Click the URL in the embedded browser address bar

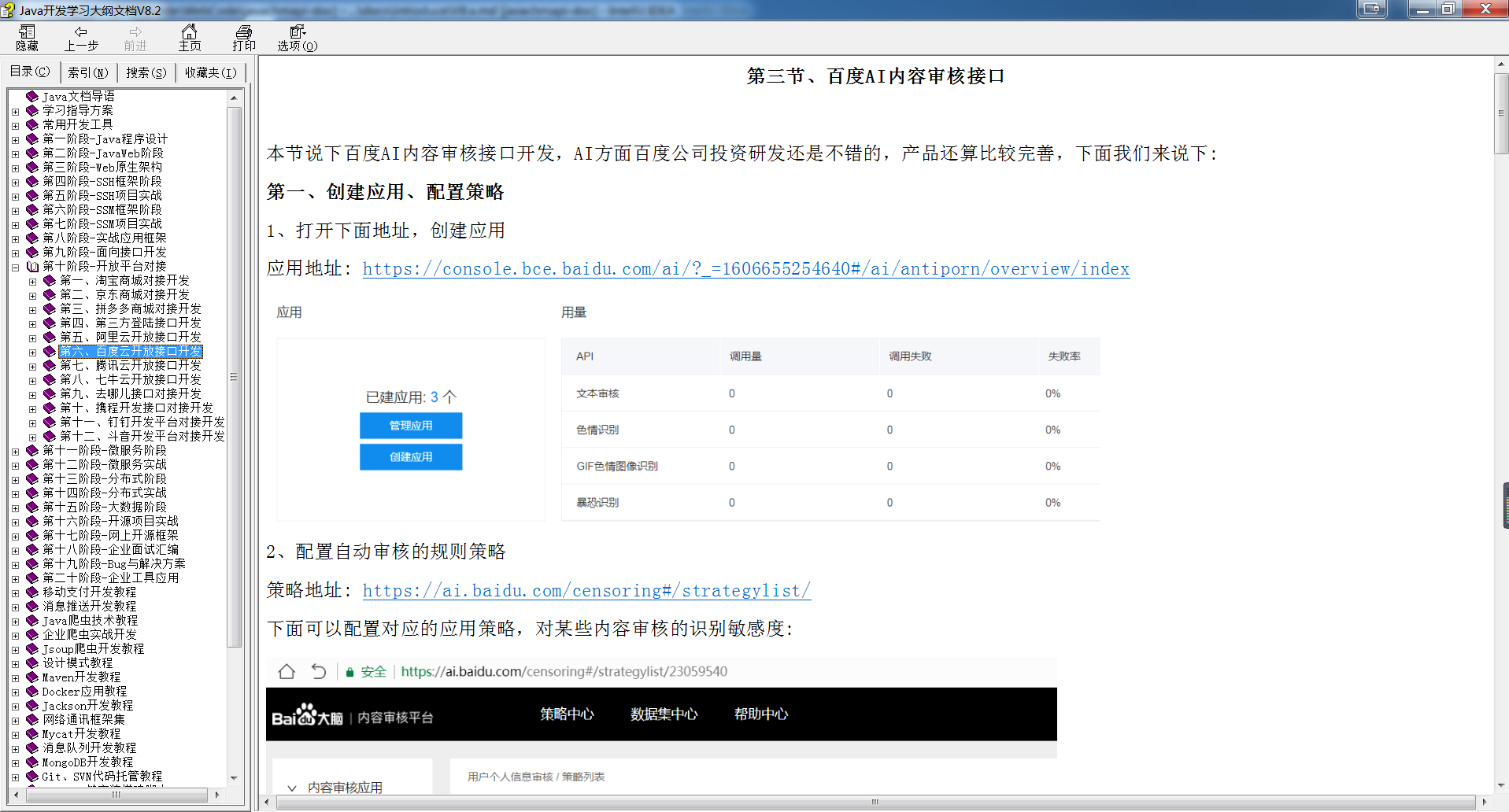564,671
